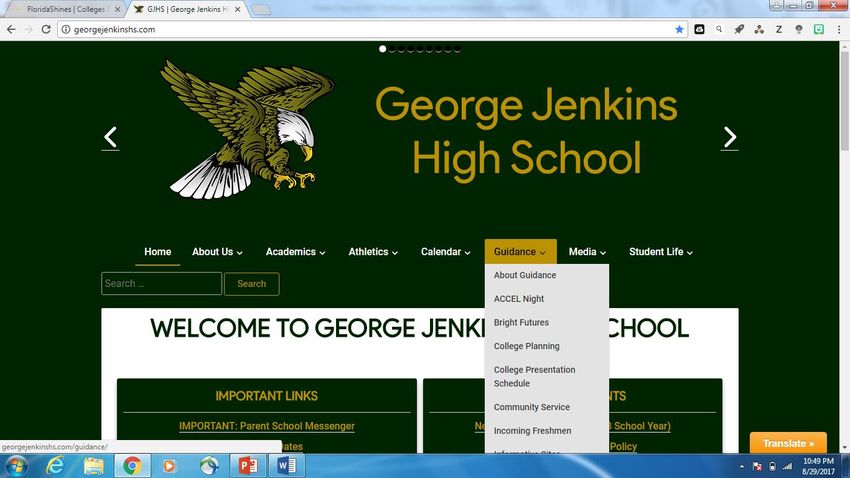
Task: Click the Action Center flag icon in the tray
Action: pyautogui.click(x=757, y=466)
